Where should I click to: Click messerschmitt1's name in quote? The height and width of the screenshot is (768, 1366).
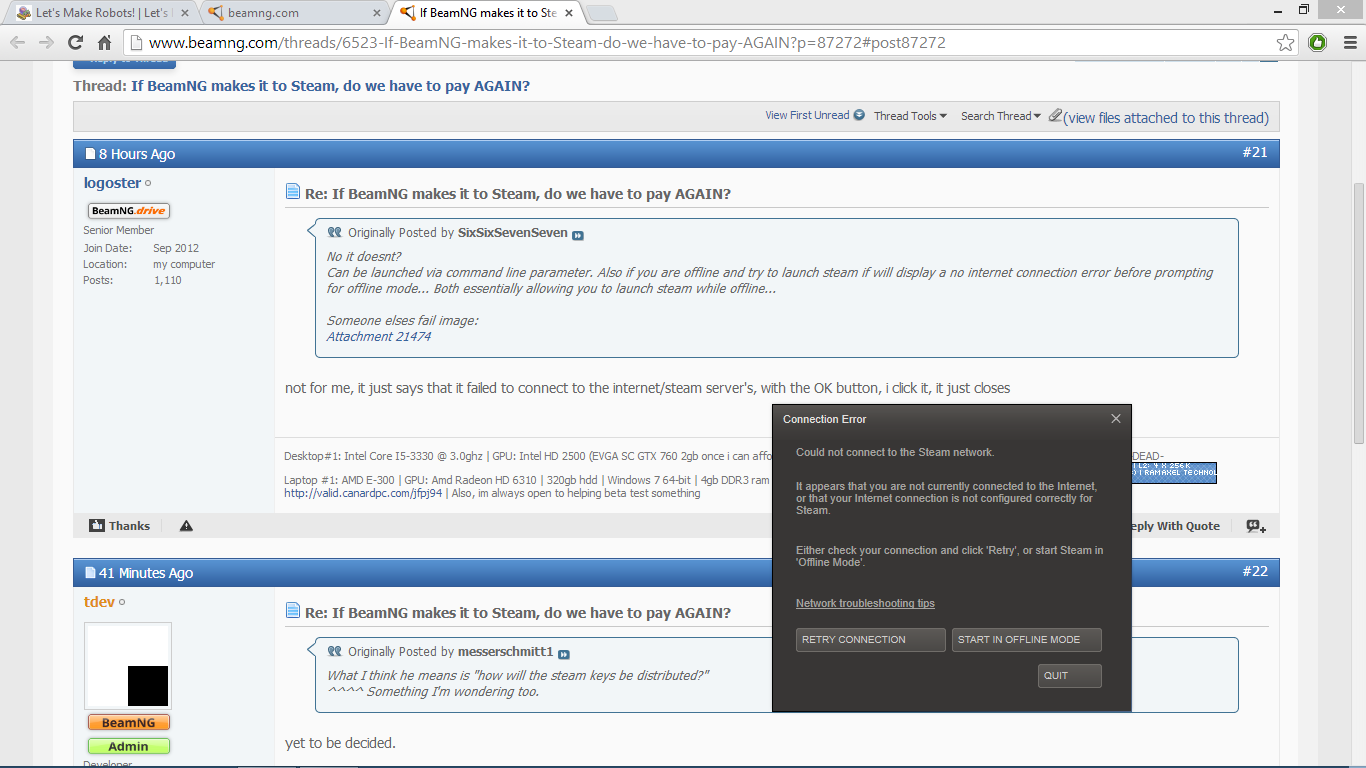[x=506, y=652]
